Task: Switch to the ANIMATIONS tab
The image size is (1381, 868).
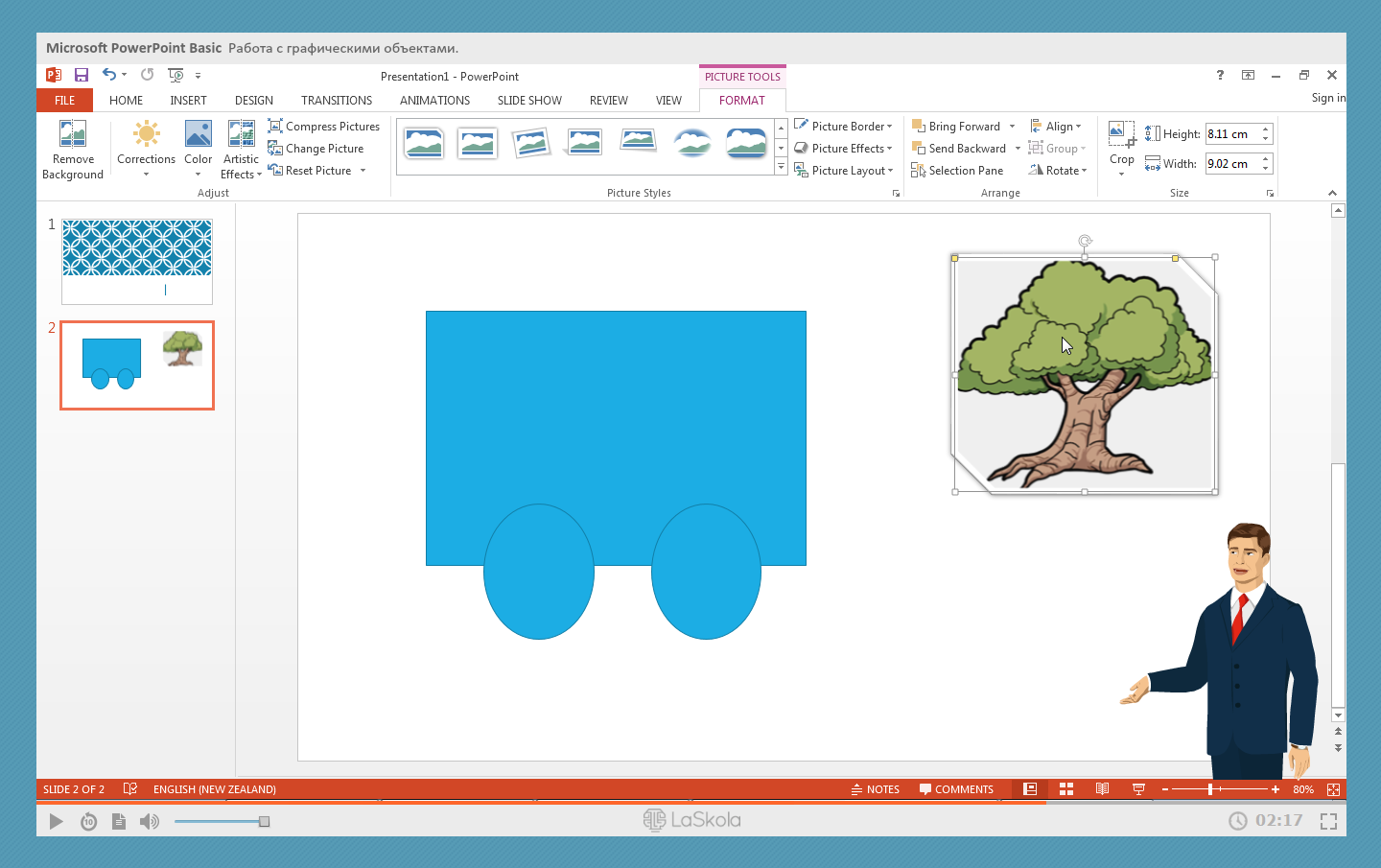Action: (434, 101)
